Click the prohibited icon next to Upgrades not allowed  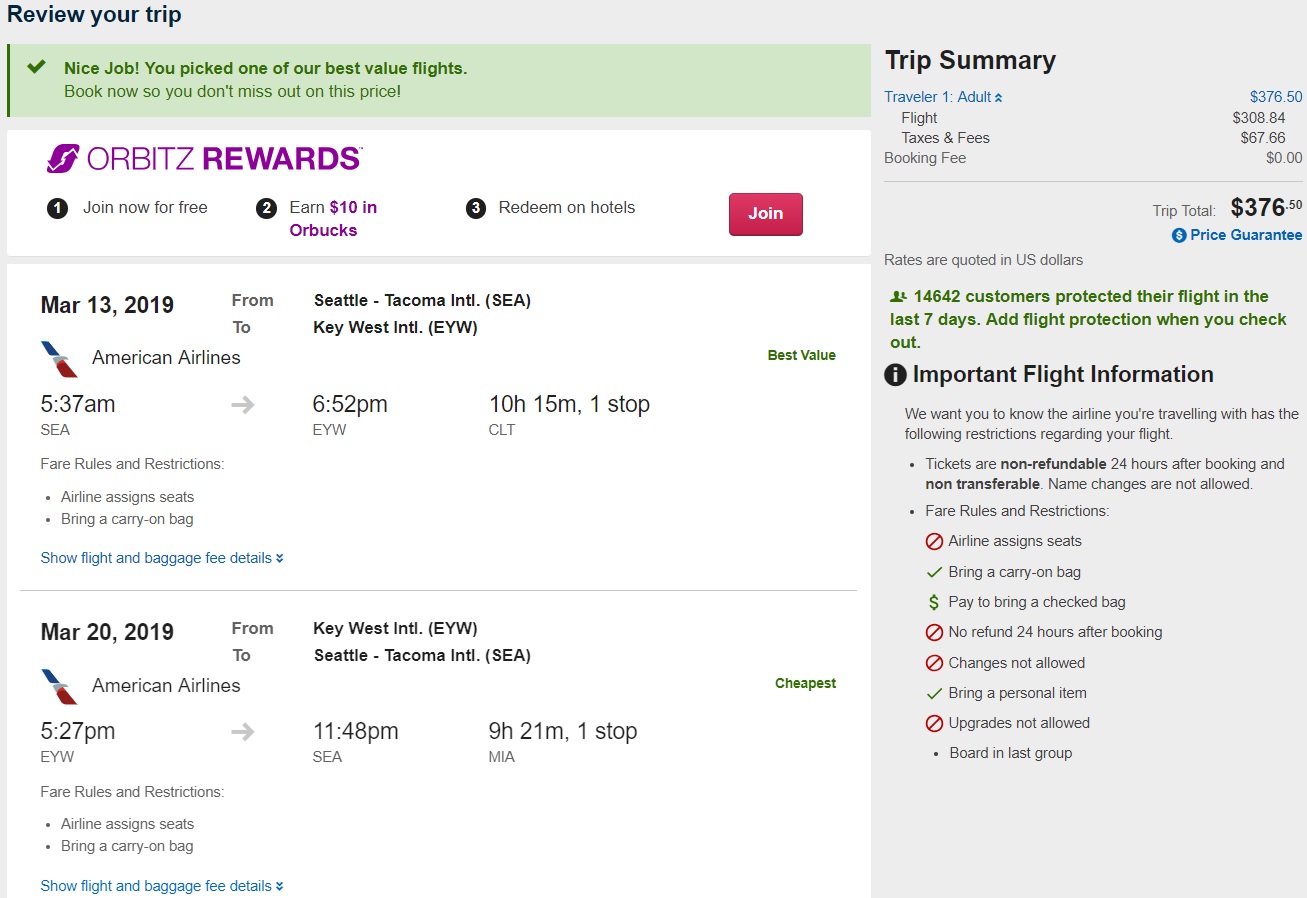tap(934, 723)
